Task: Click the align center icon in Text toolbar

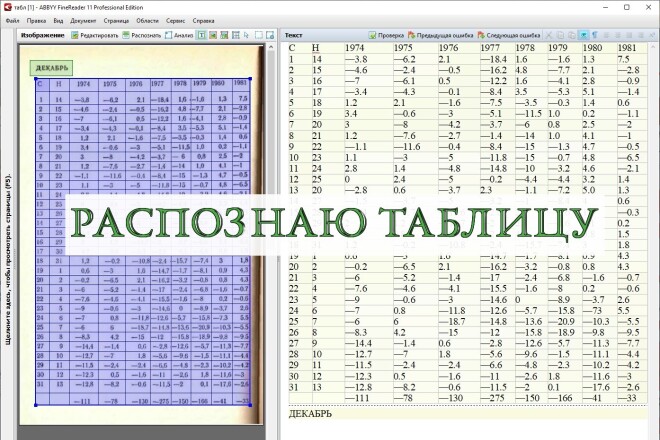Action: [618, 35]
